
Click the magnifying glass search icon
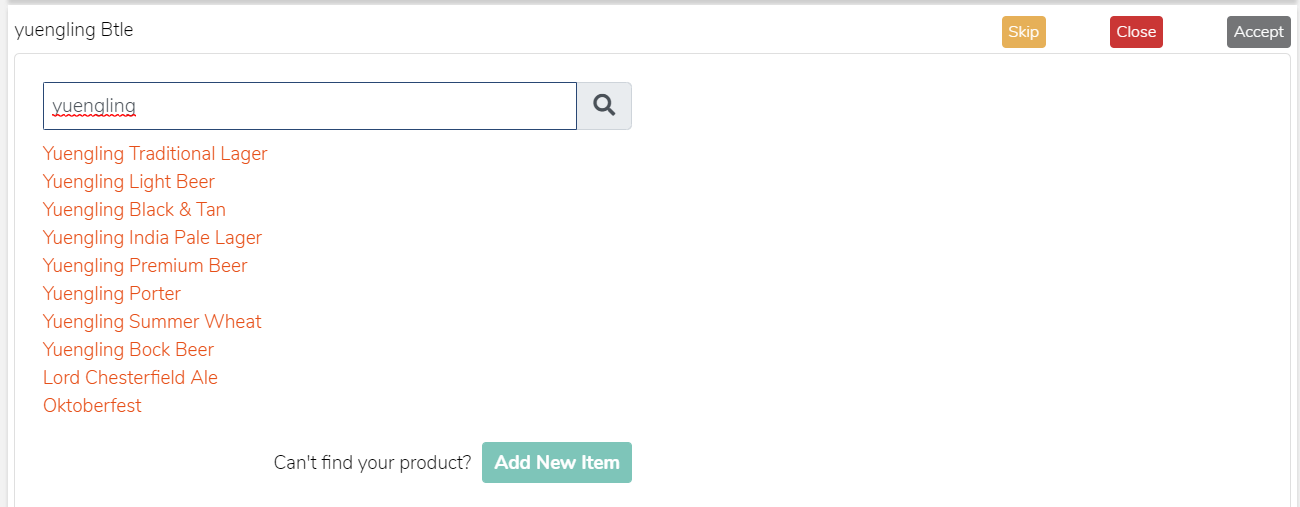[604, 106]
